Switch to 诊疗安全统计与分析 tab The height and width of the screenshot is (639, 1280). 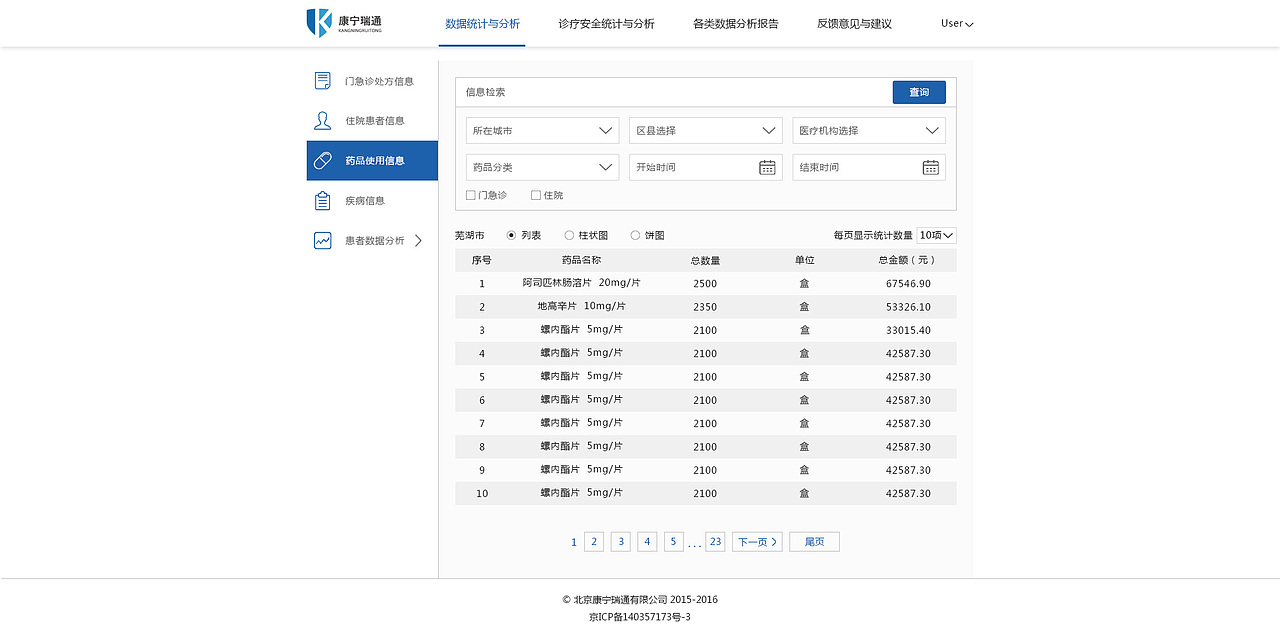click(606, 23)
